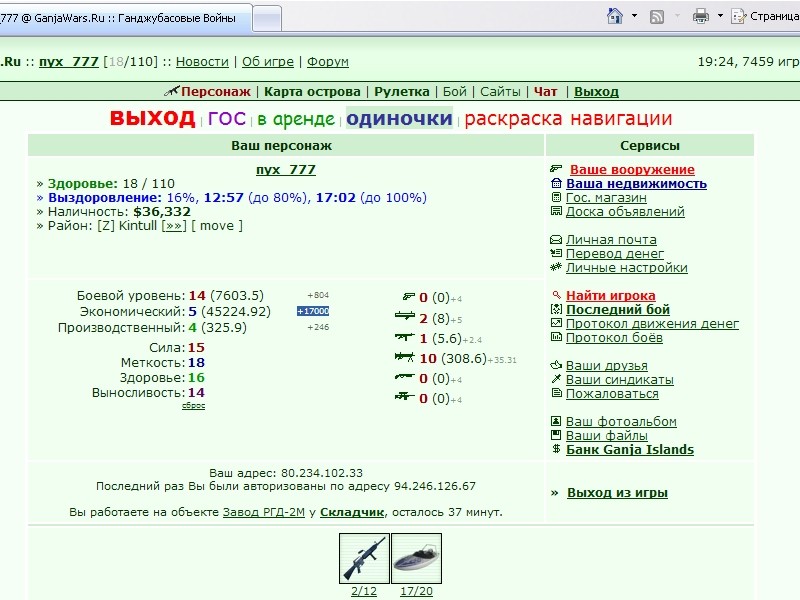Click the Ваше вооружение gun icon
800x600 pixels.
556,168
